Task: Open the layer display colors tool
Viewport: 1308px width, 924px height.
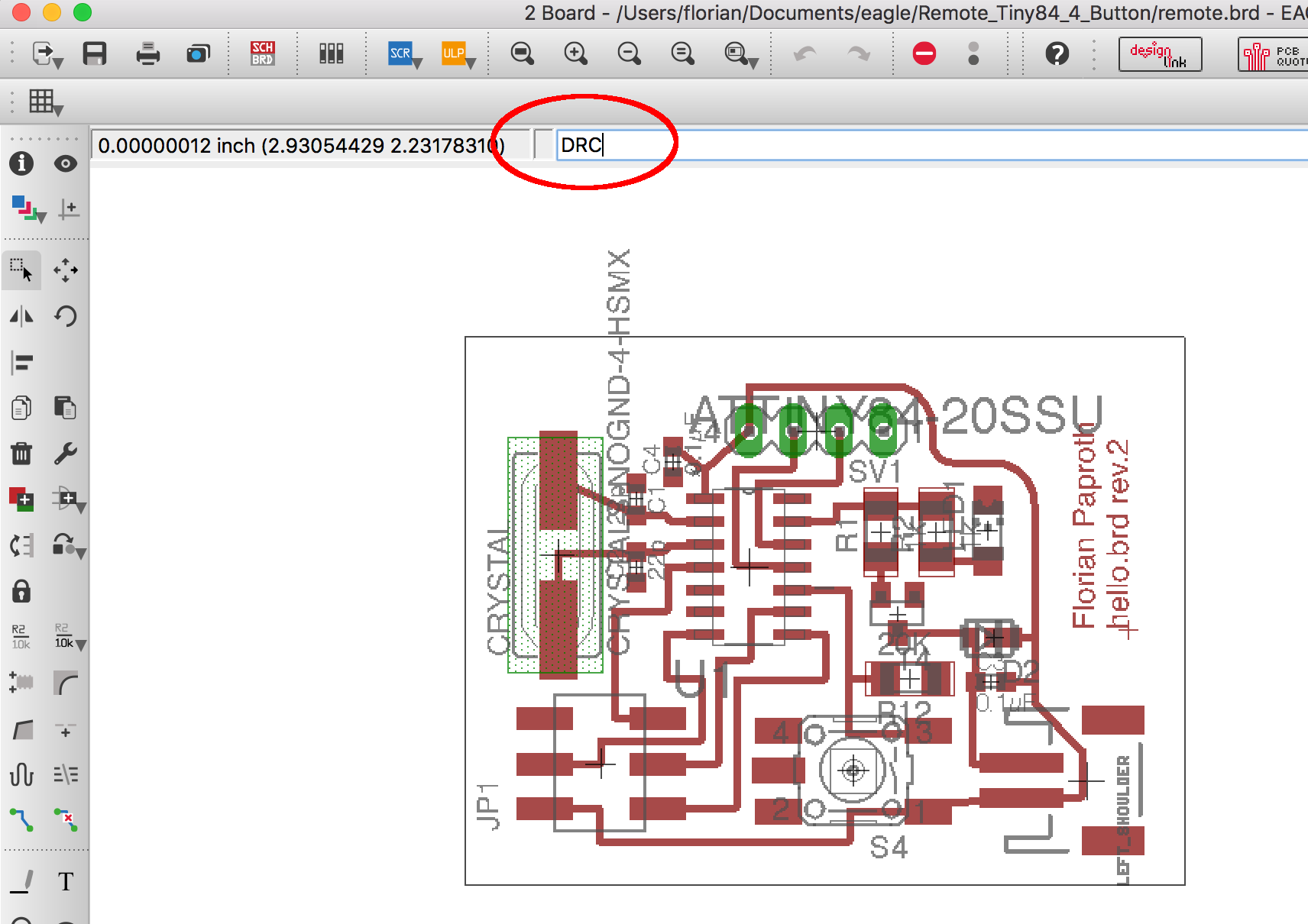Action: (x=25, y=208)
